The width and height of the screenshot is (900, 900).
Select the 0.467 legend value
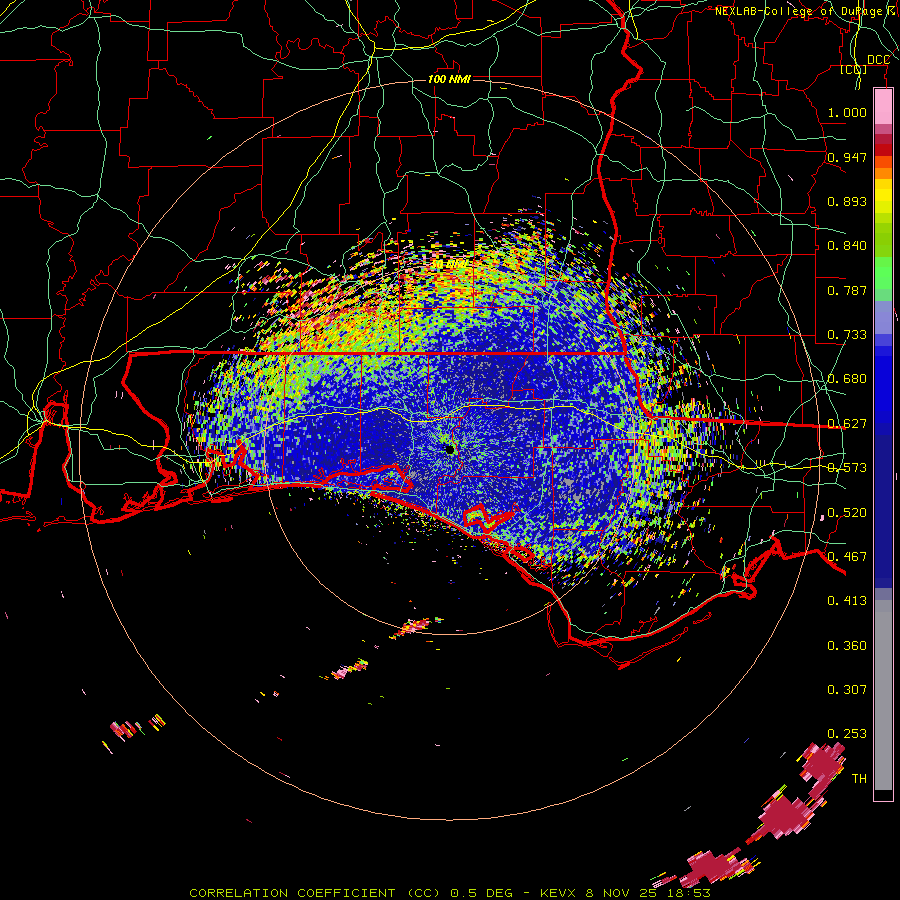pos(847,557)
